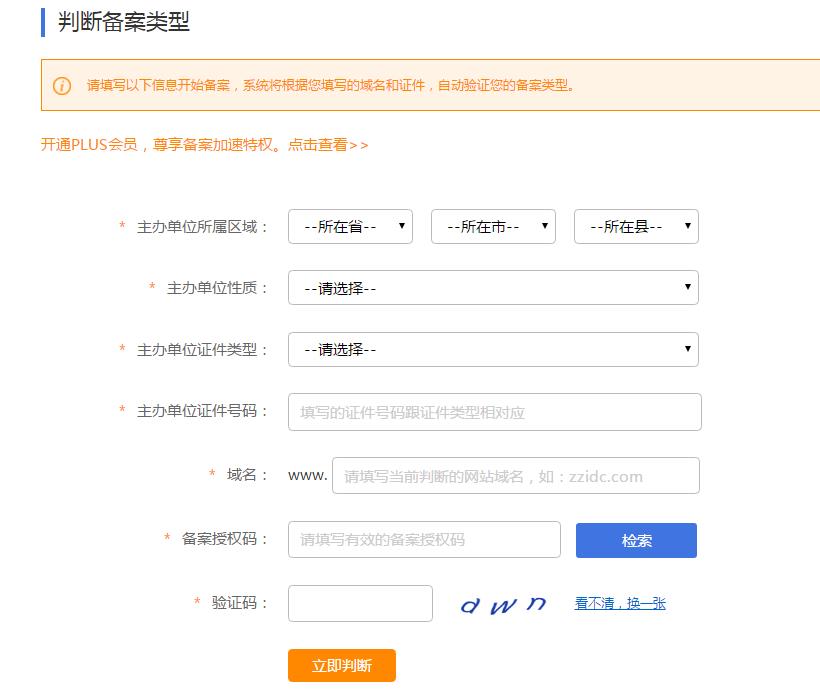Click the dropdown arrow on the certificate type selector
The height and width of the screenshot is (700, 820).
click(687, 349)
